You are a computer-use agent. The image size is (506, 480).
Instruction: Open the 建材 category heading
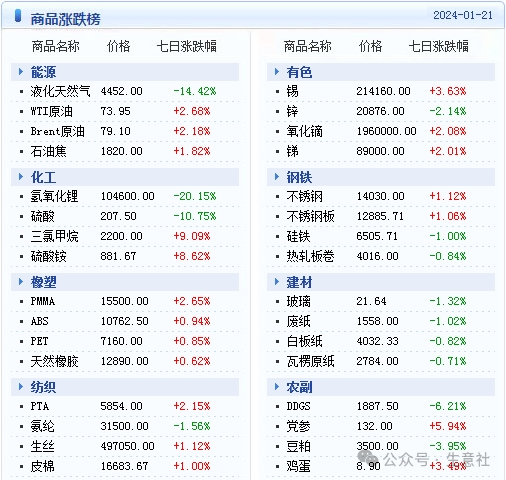299,282
